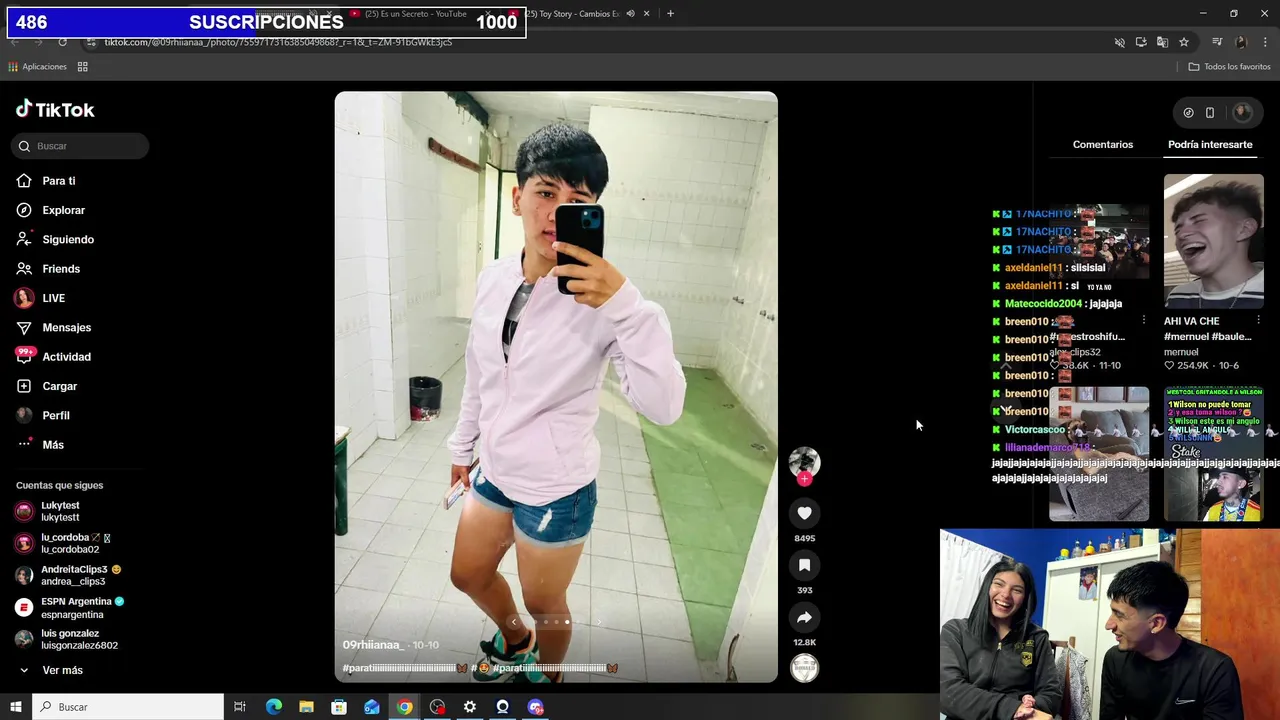Open the Más options menu
1280x720 pixels.
pyautogui.click(x=40, y=445)
